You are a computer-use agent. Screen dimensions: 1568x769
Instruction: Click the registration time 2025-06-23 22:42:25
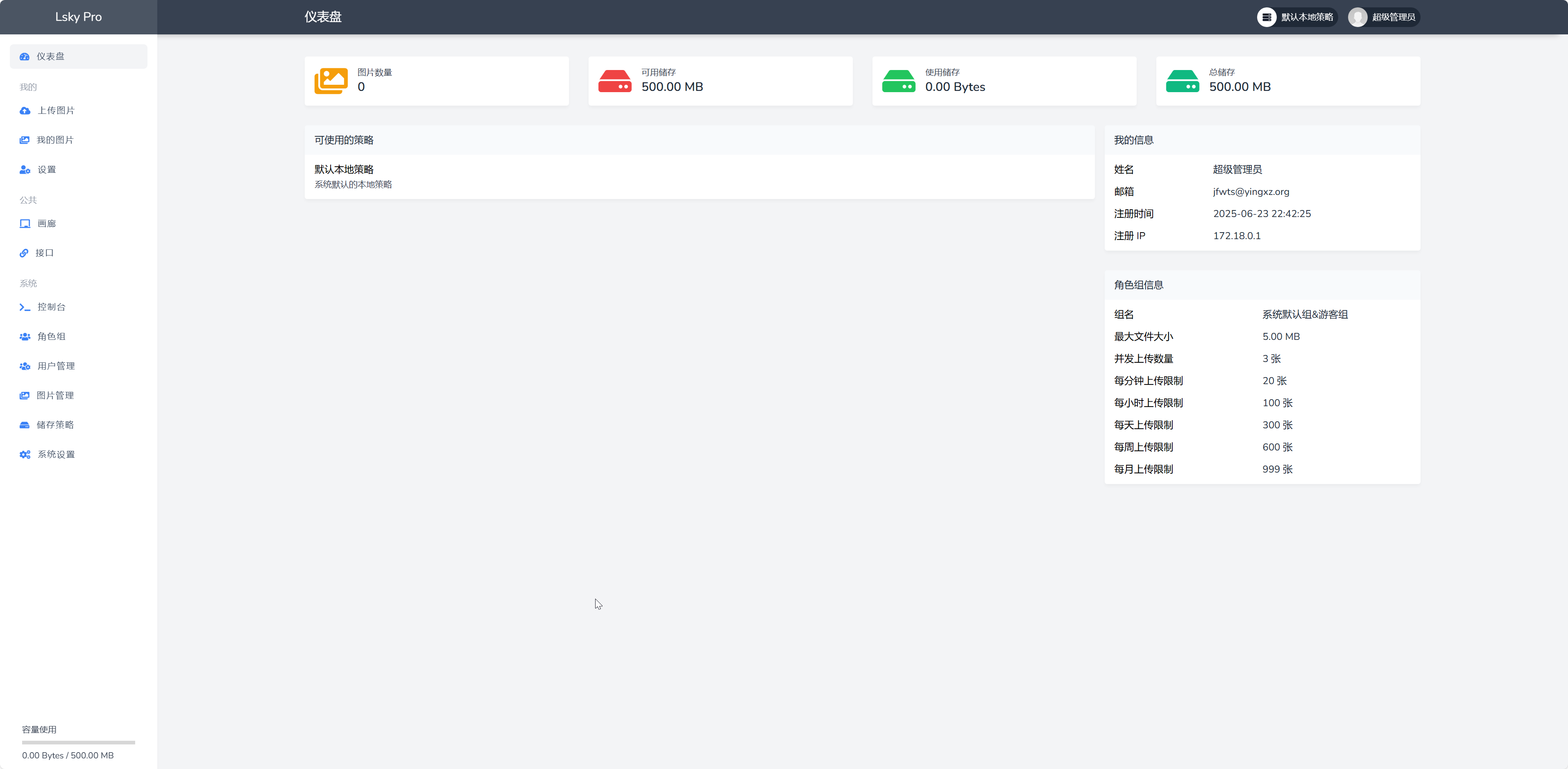(1262, 214)
